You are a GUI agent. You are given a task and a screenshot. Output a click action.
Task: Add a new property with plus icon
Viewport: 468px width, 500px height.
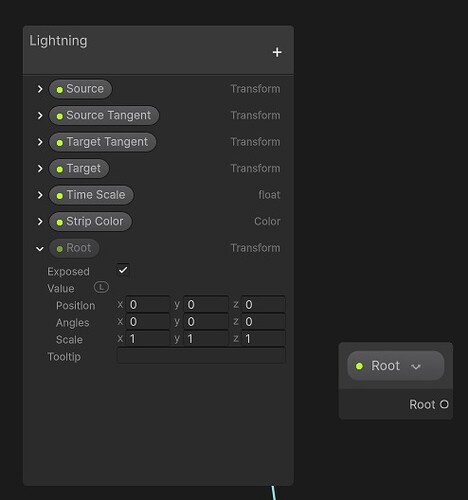point(277,52)
